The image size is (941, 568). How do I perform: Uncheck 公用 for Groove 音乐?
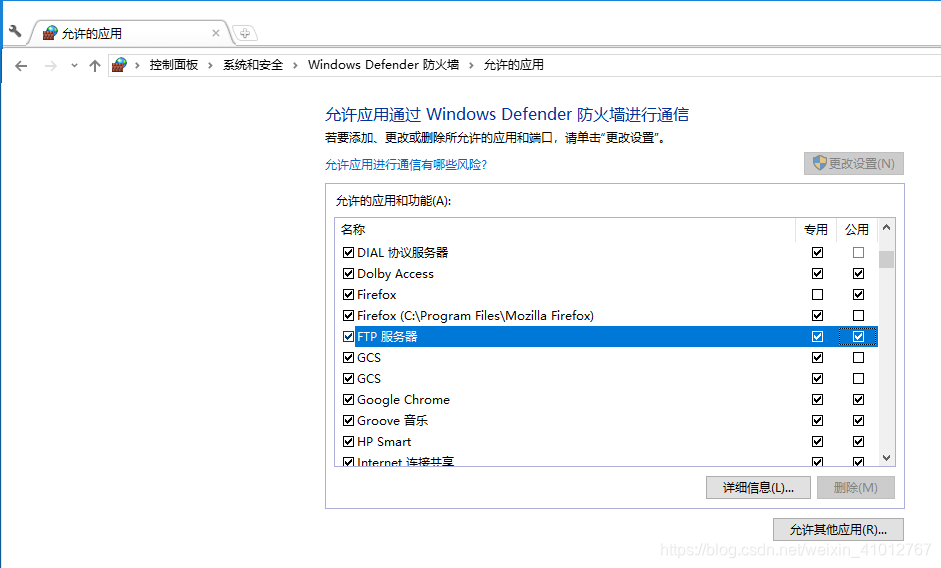(858, 420)
